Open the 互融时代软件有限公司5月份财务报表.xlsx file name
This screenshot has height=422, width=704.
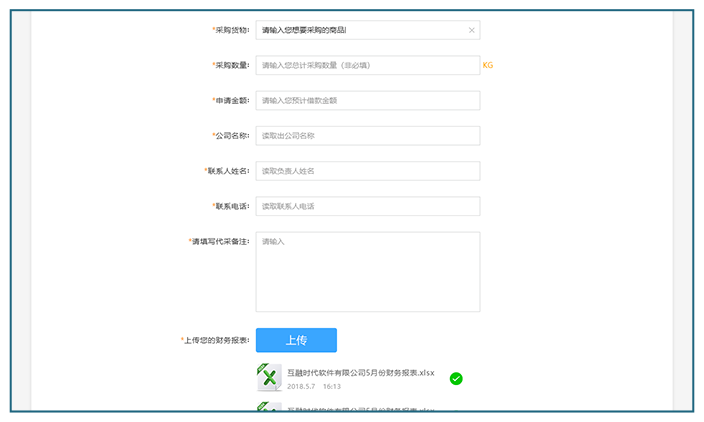tap(360, 372)
